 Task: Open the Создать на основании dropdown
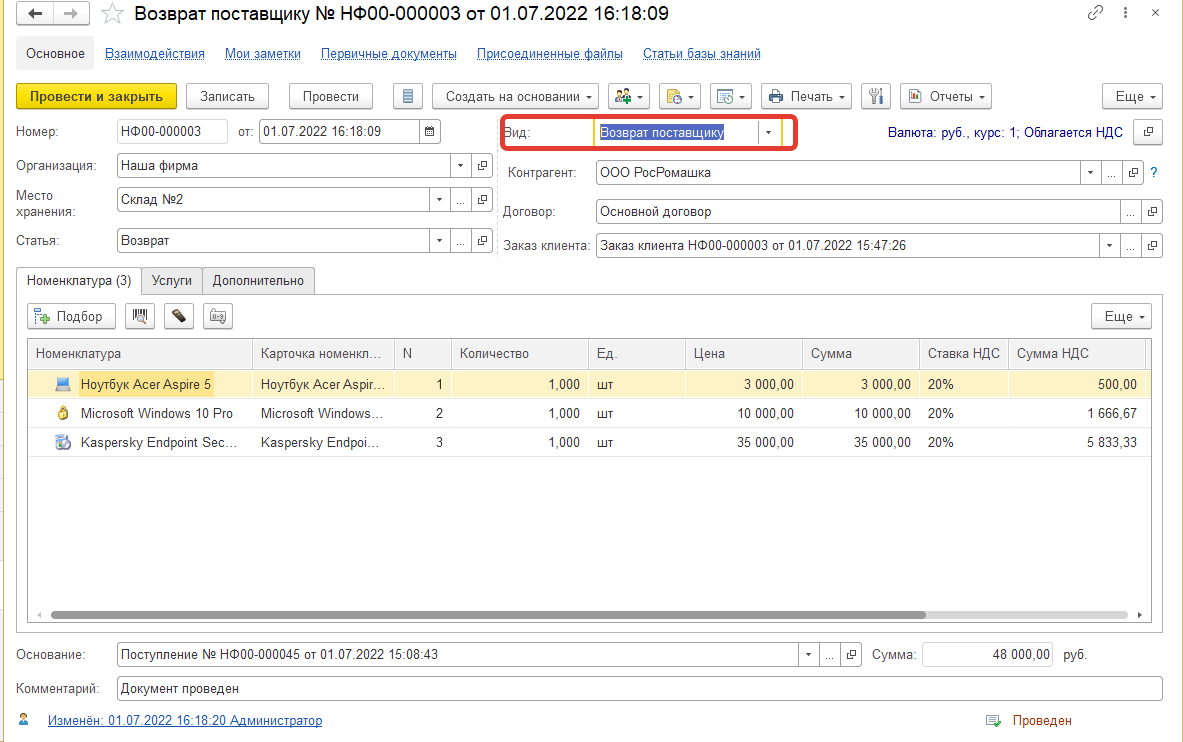515,97
